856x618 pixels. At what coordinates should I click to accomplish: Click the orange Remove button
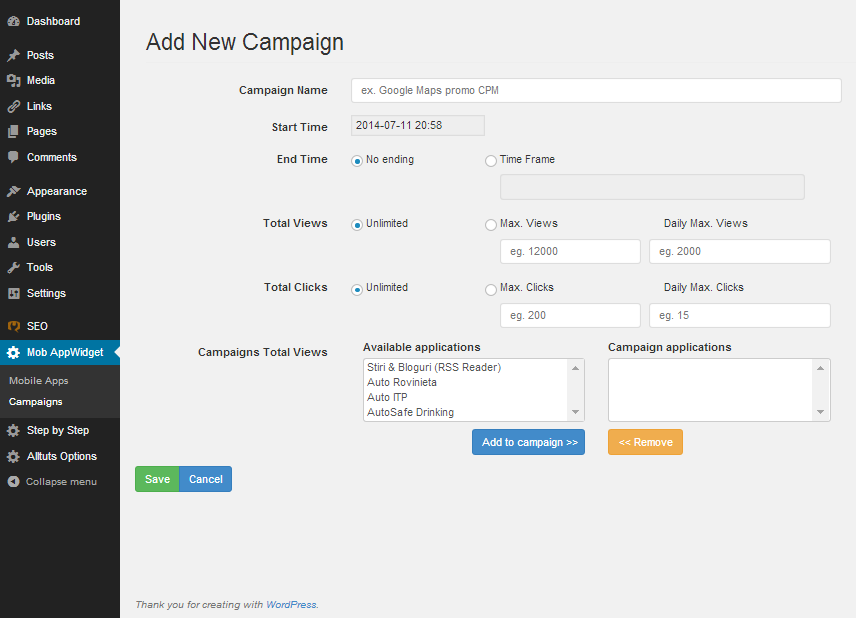pyautogui.click(x=645, y=442)
